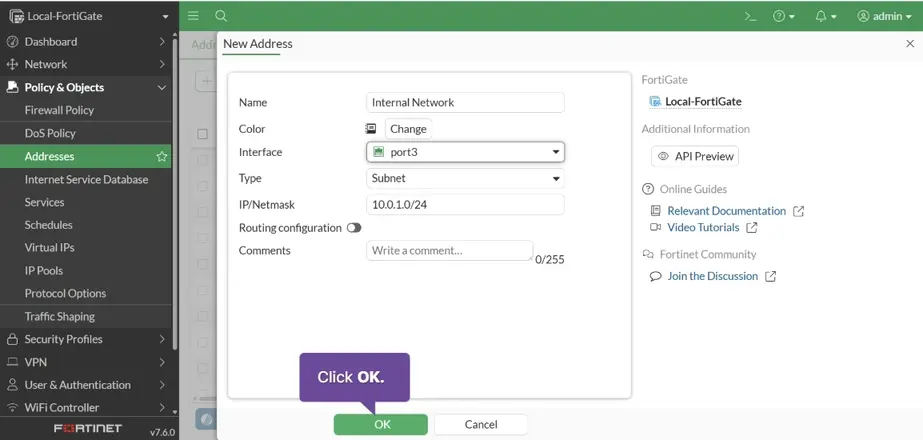
Task: Click the Policy & Objects icon
Action: coord(12,87)
